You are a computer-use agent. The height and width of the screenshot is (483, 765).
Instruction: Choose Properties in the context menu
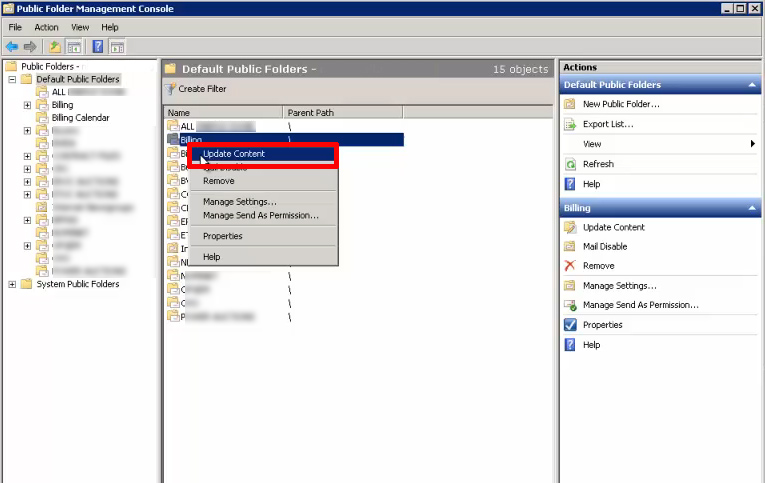[263, 236]
